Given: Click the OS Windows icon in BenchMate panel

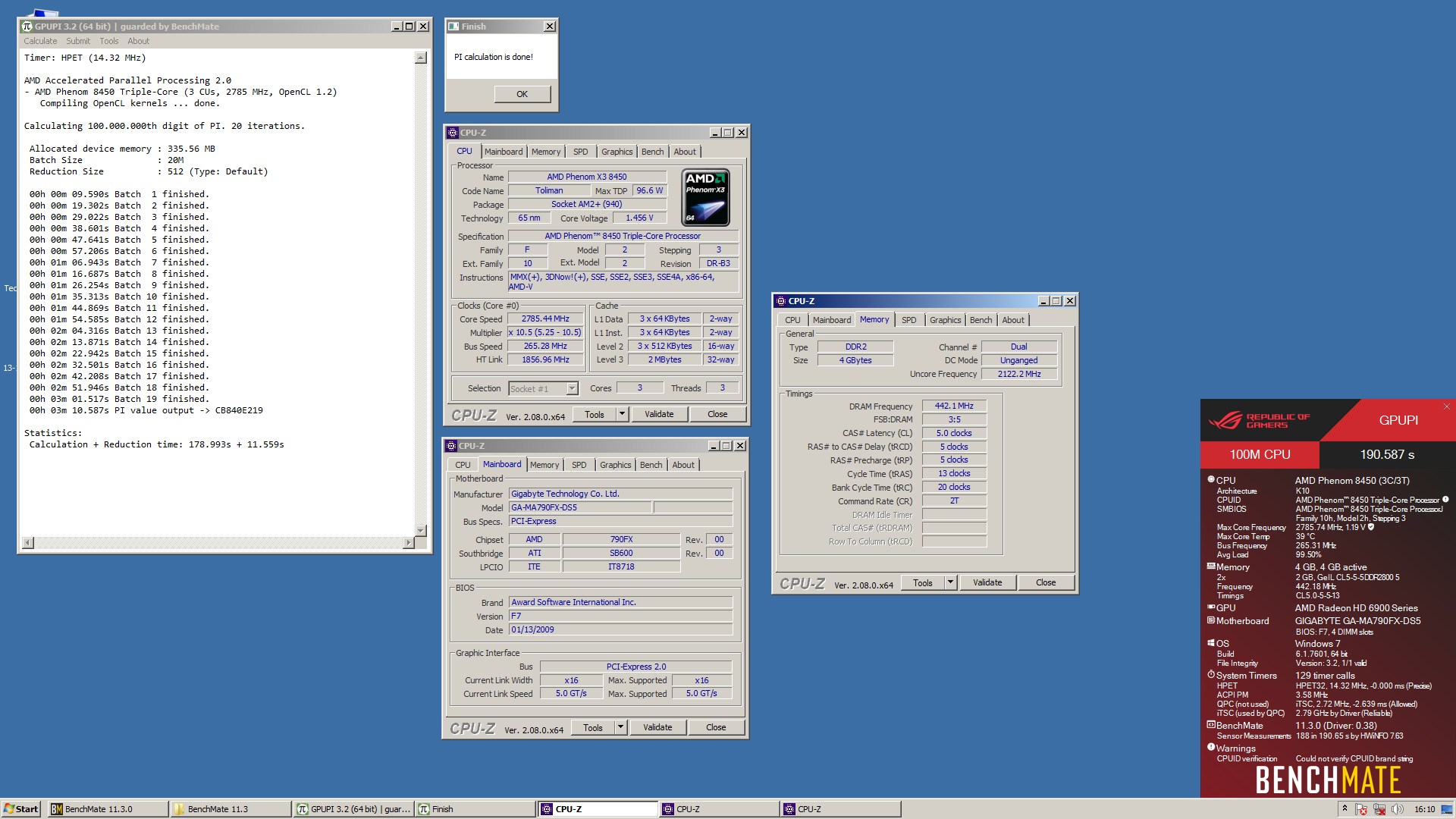Looking at the screenshot, I should coord(1211,642).
